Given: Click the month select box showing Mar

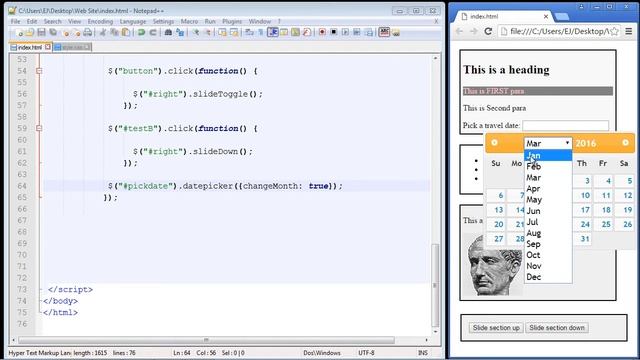Looking at the screenshot, I should click(x=548, y=143).
